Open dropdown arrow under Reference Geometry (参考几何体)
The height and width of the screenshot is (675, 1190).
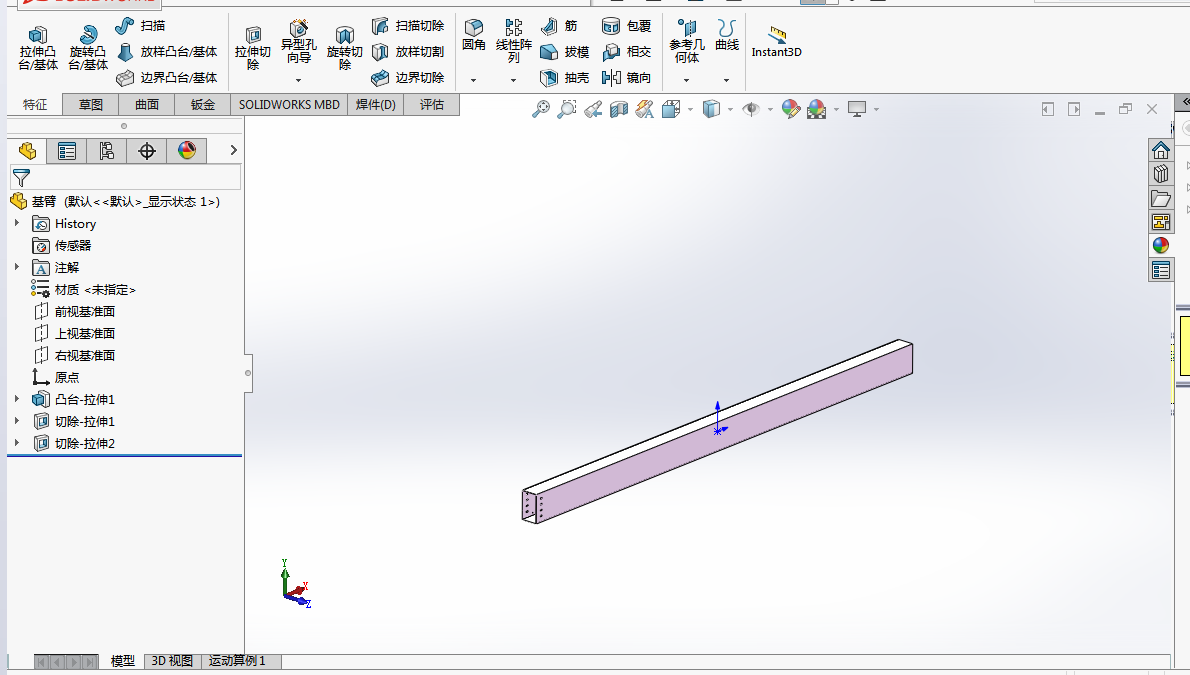[687, 80]
